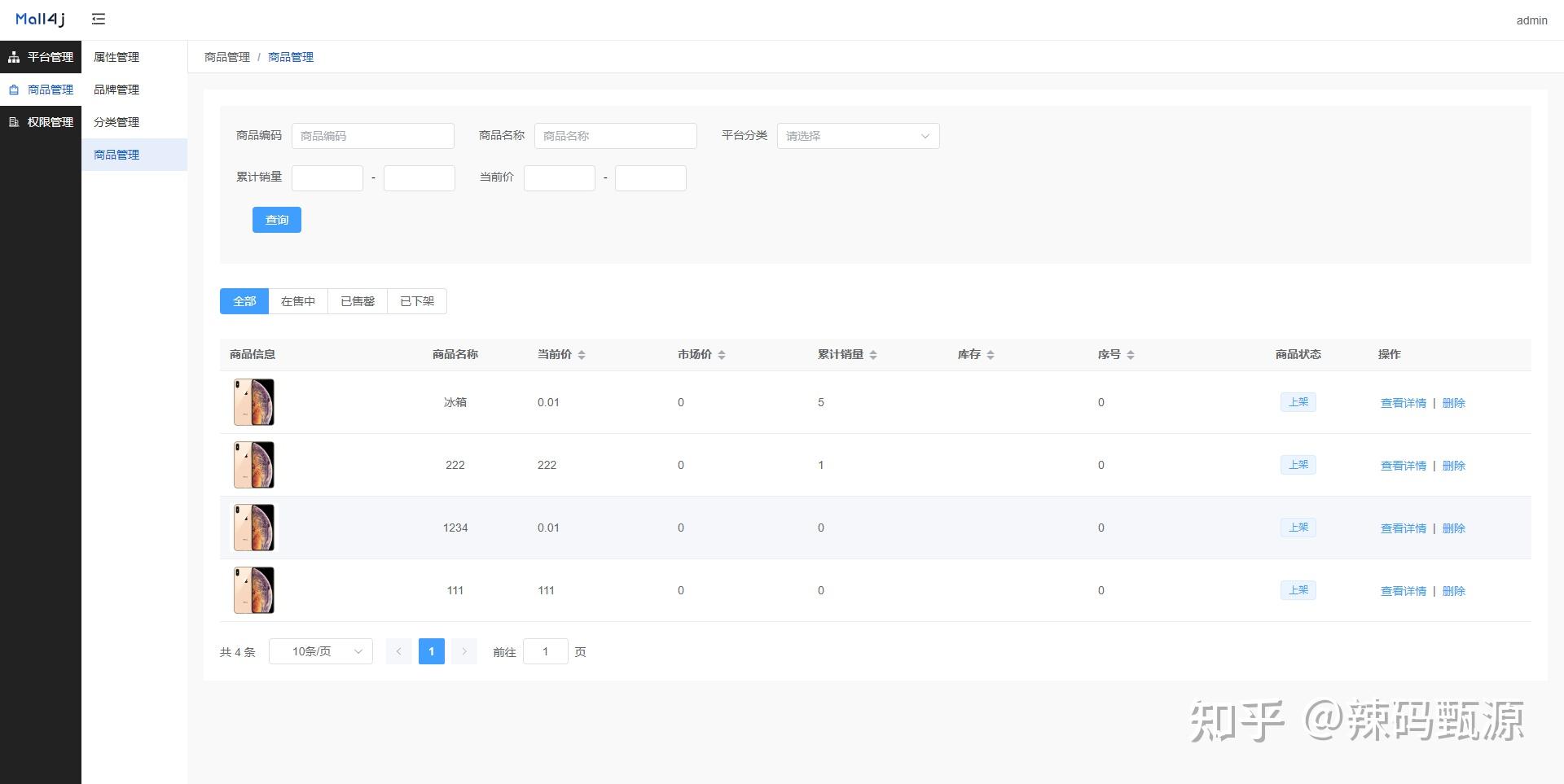Screen dimensions: 1564x784
Task: Select the 平台管理 sidebar icon
Action: coord(13,57)
